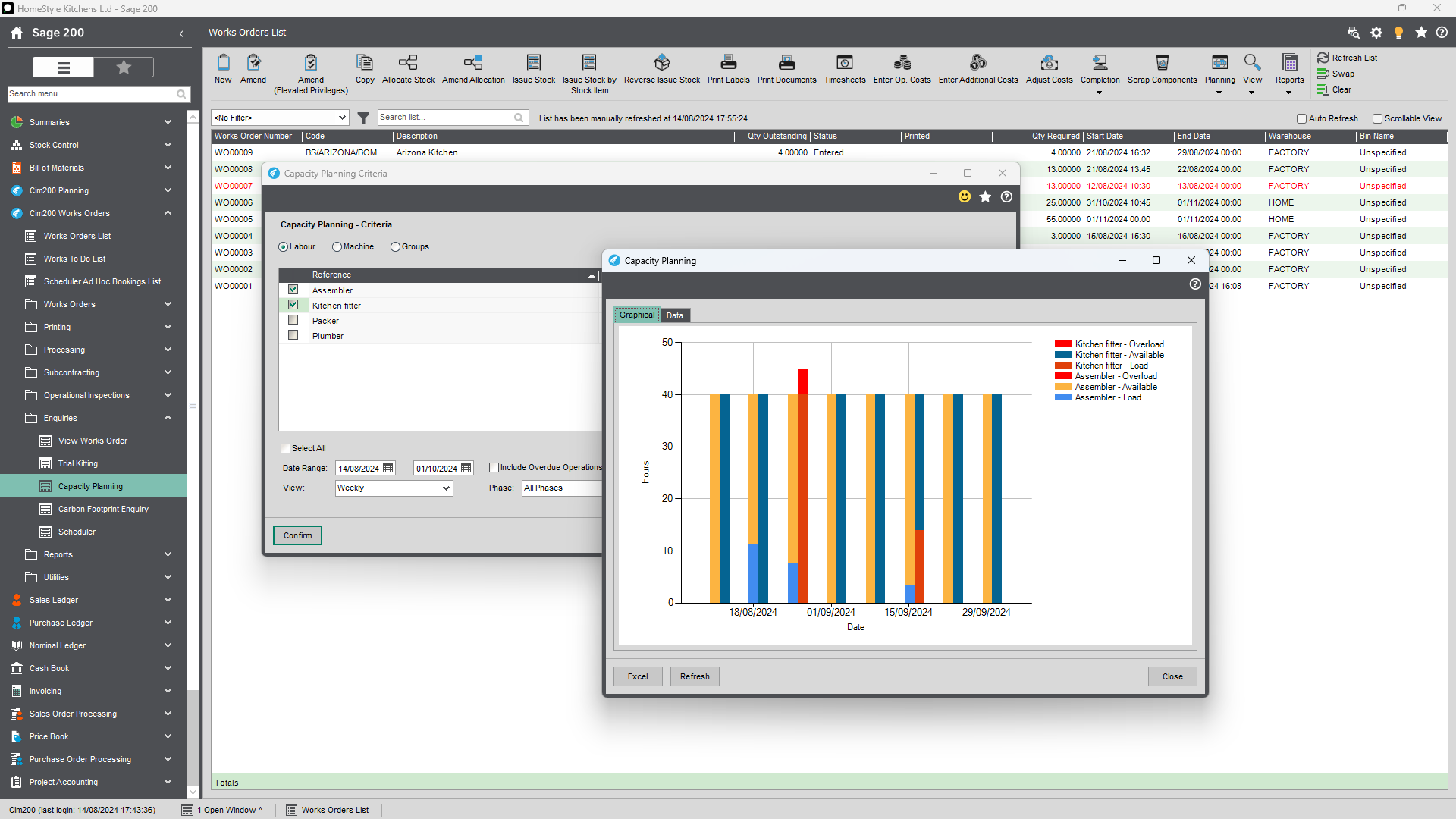The width and height of the screenshot is (1456, 819).
Task: Click the favourites star menu toggle
Action: (124, 67)
